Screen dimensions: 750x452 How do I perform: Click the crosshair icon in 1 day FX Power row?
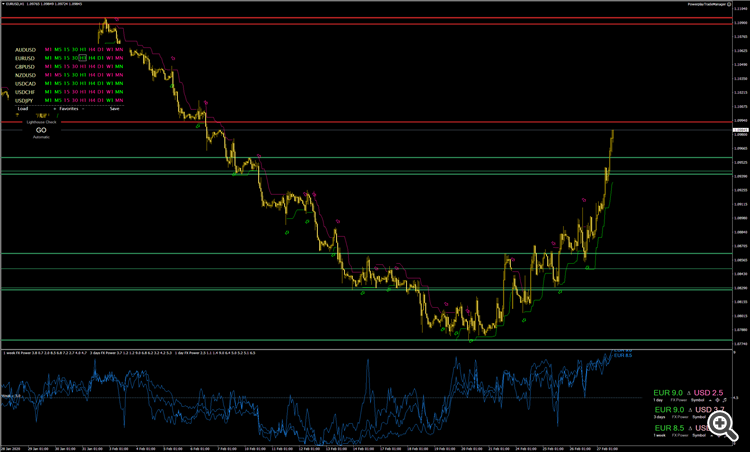coord(717,400)
